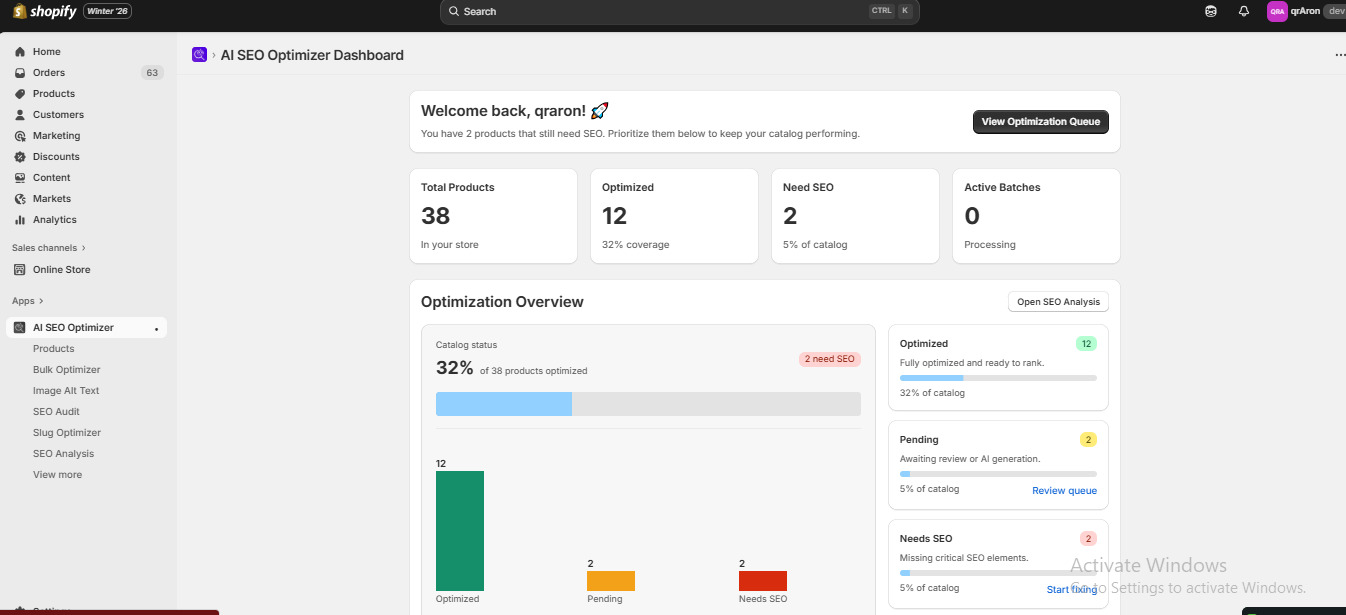Click the Optimized card progress bar
The width and height of the screenshot is (1346, 615).
click(998, 378)
